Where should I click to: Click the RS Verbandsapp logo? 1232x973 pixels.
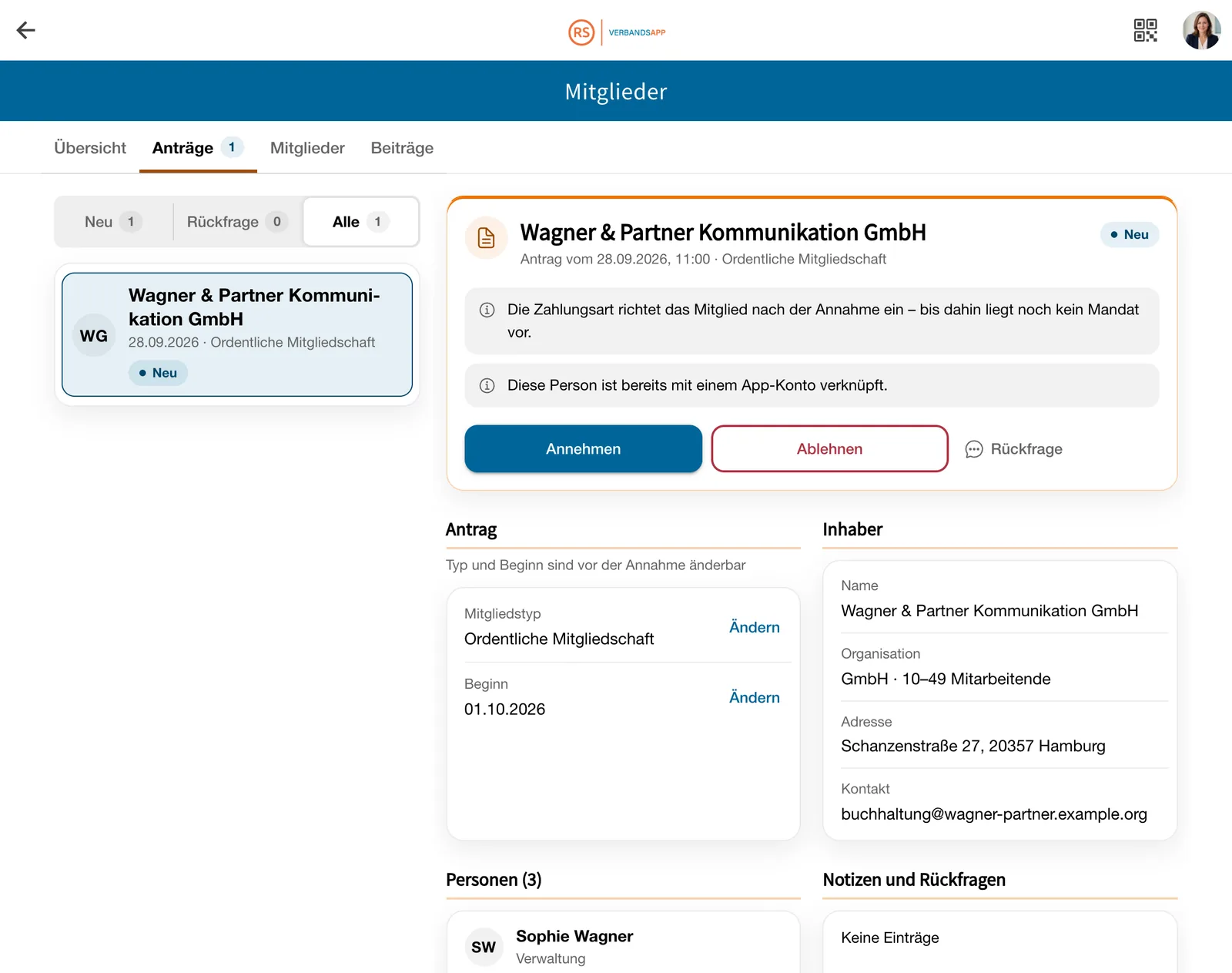click(x=617, y=32)
